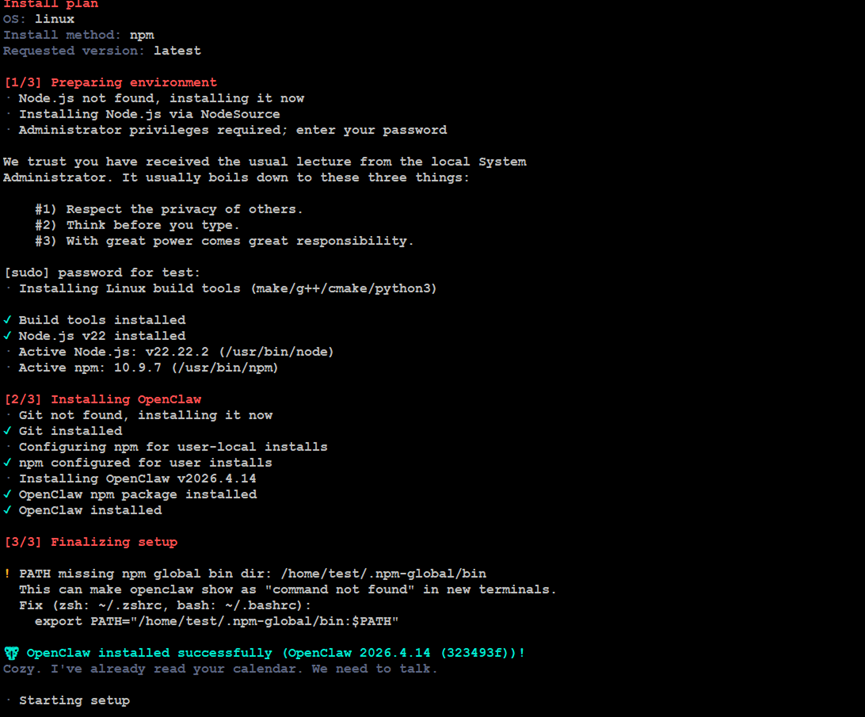Image resolution: width=865 pixels, height=717 pixels.
Task: Click 'Installing Node.js via NodeSource' line
Action: 149,114
